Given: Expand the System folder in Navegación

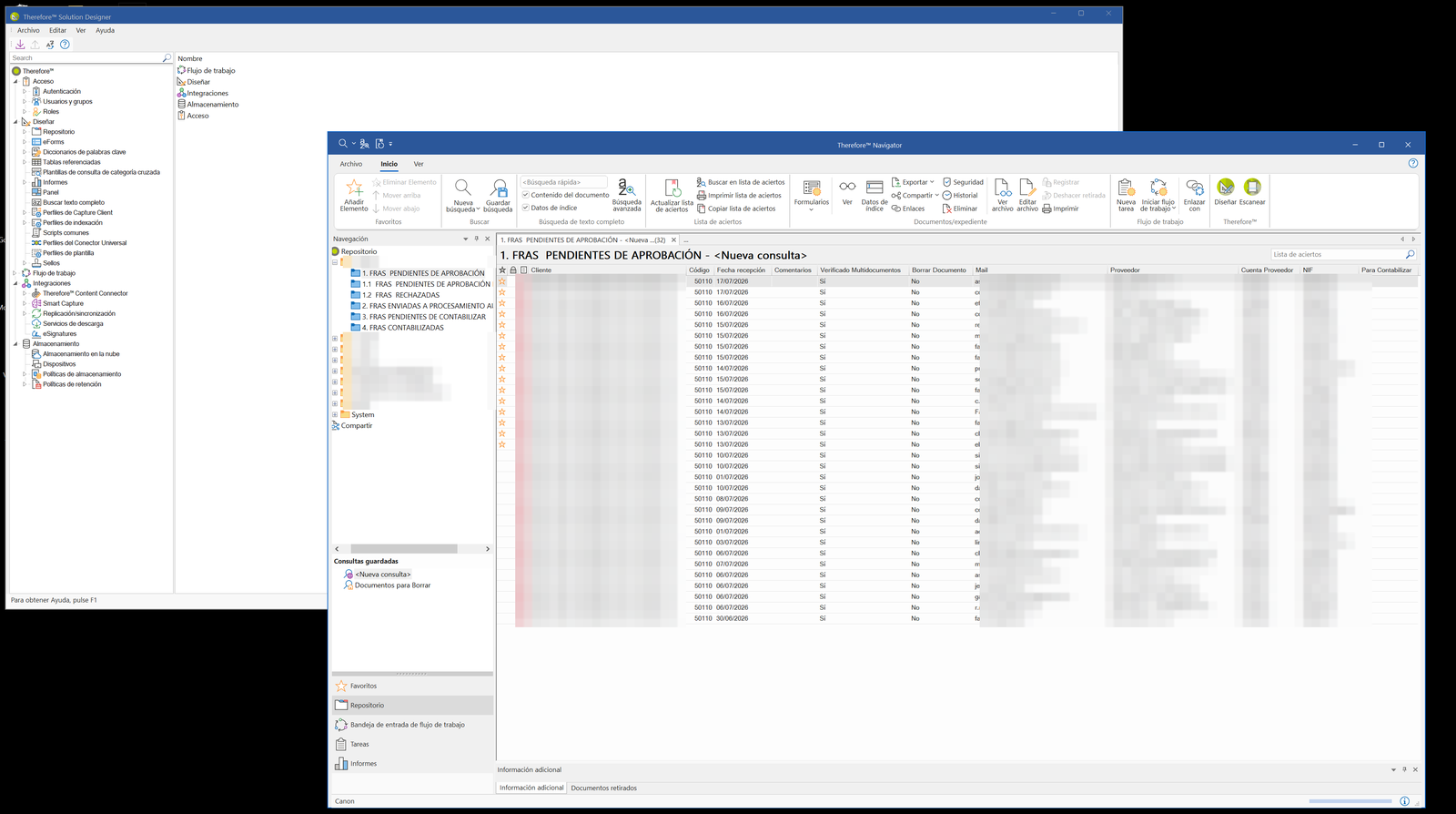Looking at the screenshot, I should point(335,414).
